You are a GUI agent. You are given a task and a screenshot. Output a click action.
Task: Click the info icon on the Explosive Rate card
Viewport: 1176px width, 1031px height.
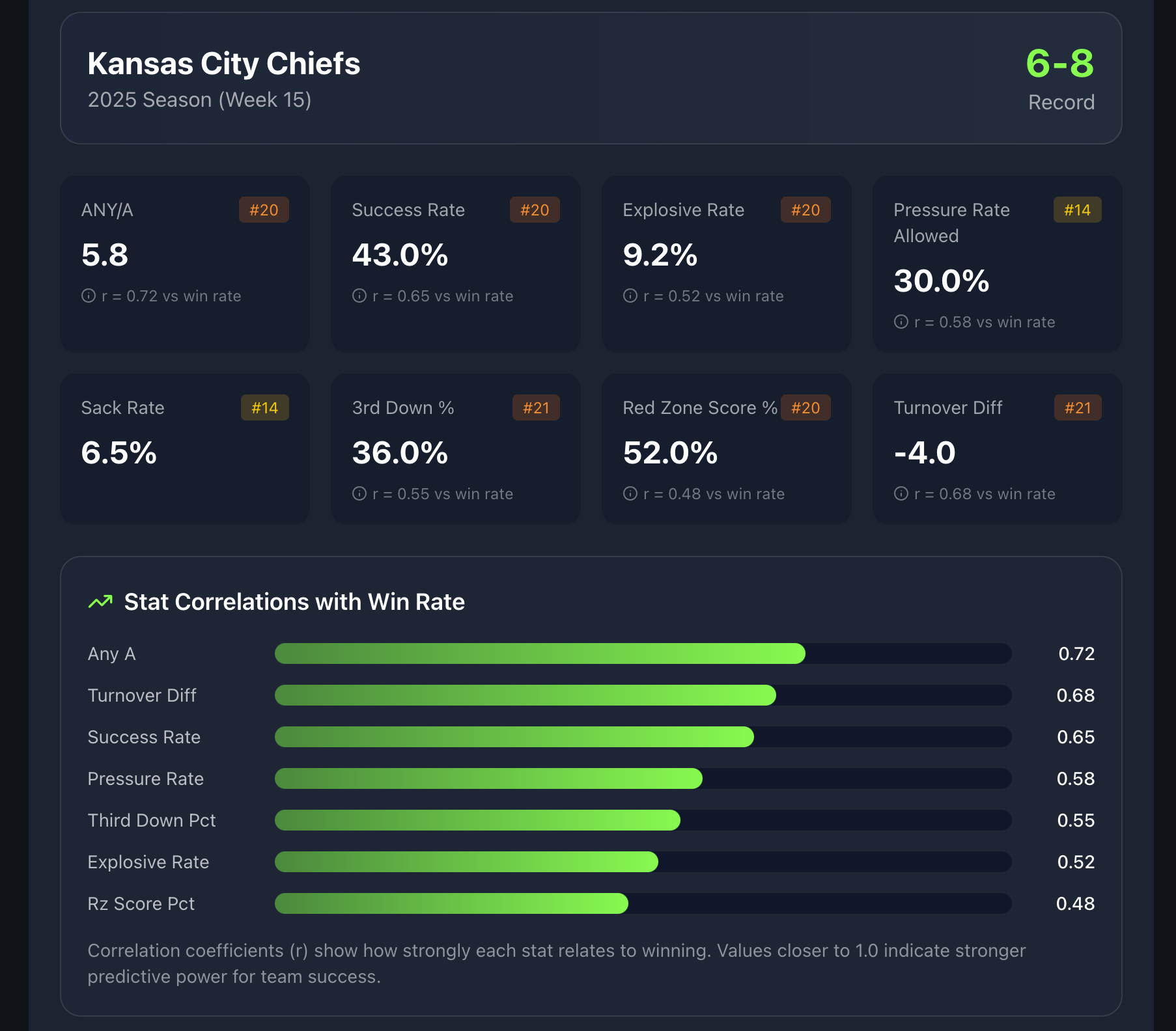click(x=629, y=296)
